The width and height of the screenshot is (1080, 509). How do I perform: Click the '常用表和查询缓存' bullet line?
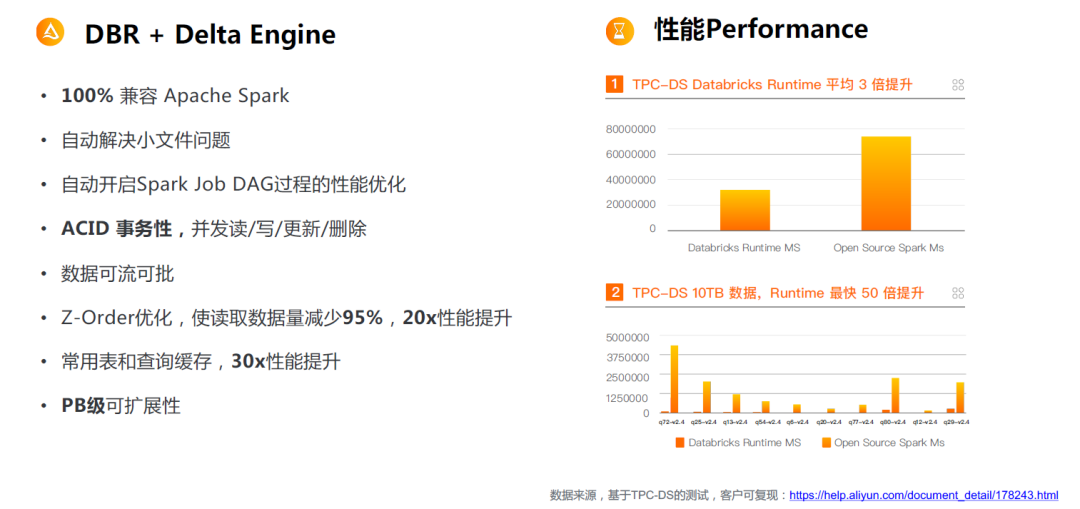pos(200,362)
